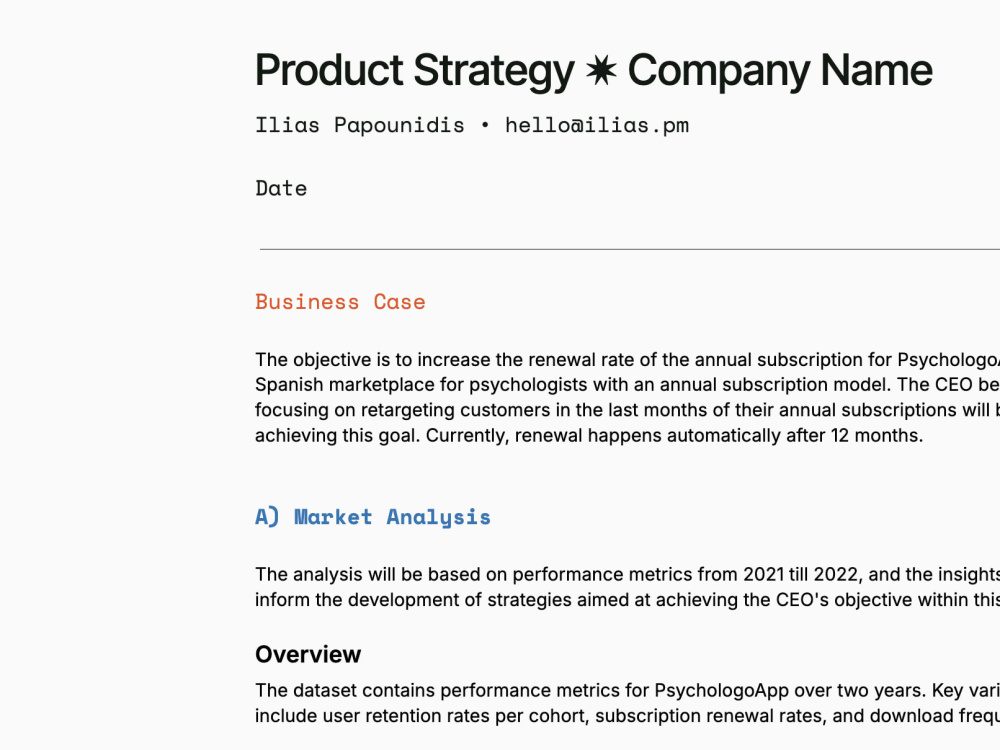The image size is (1000, 750).
Task: Click the bullet separator between name and email
Action: (x=485, y=125)
